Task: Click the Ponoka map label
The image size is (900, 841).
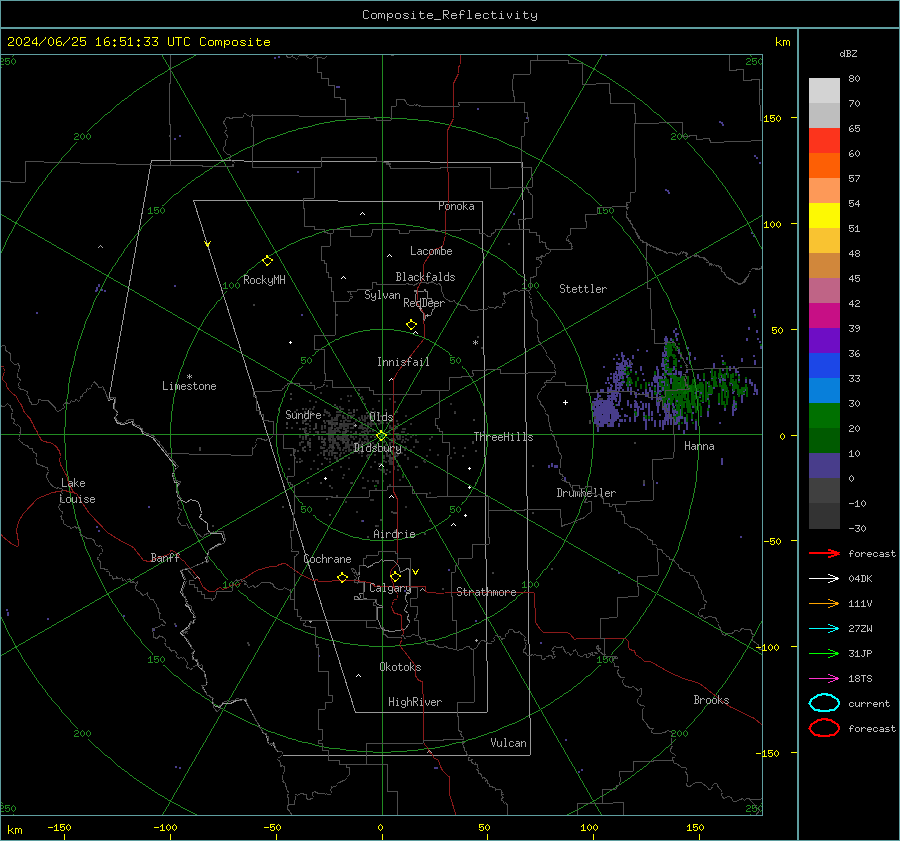Action: coord(456,206)
